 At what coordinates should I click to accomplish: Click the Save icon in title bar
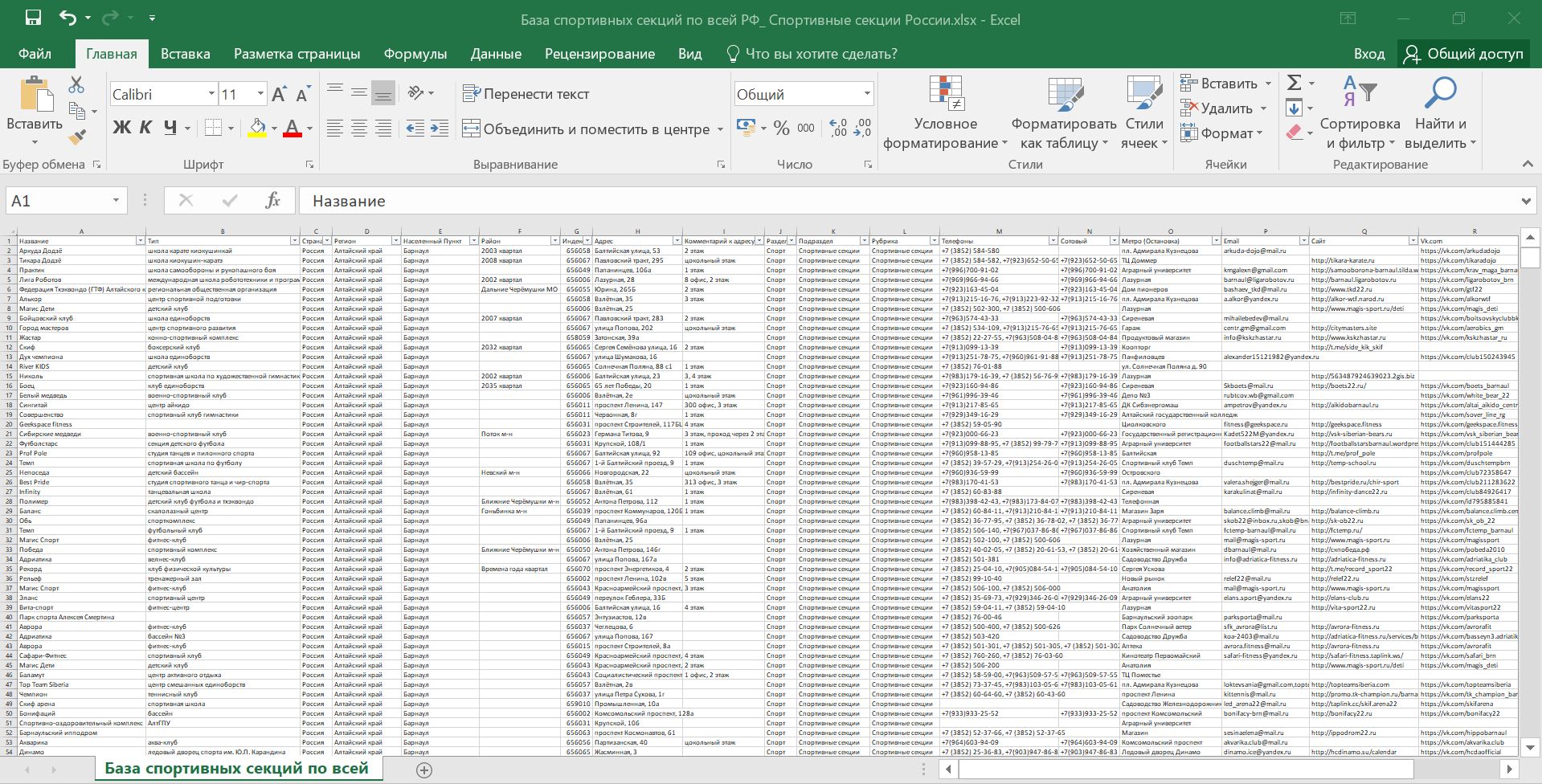[33, 18]
